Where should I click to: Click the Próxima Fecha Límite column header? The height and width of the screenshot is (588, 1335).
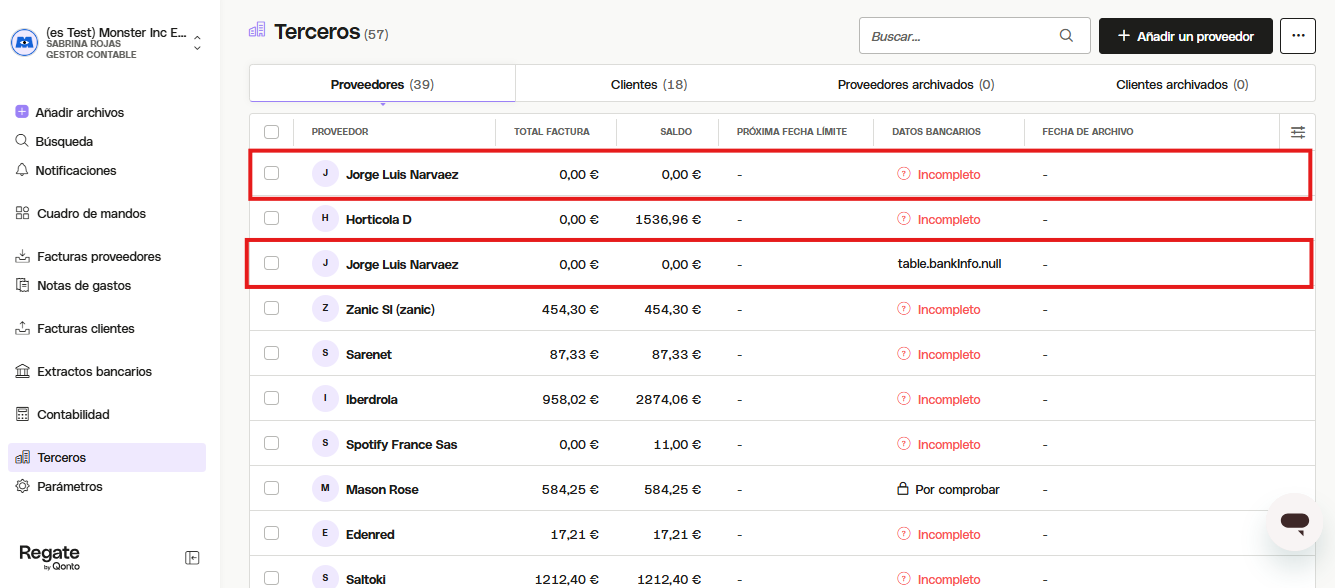coord(792,132)
